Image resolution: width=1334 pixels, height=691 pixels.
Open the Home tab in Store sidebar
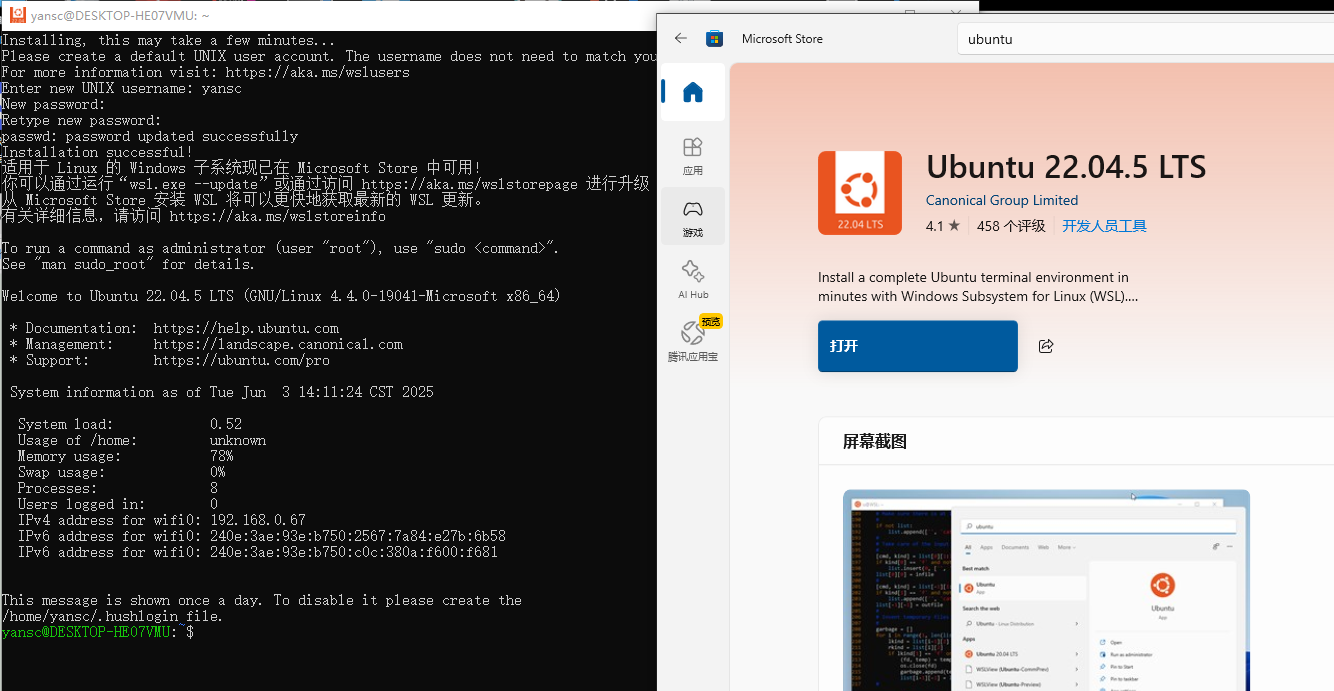pyautogui.click(x=693, y=93)
